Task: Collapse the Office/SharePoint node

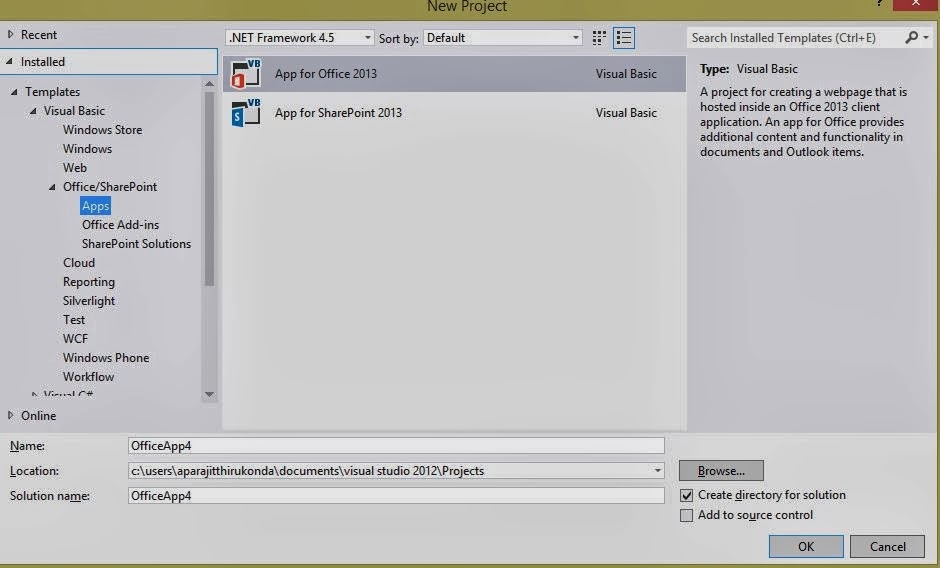Action: coord(53,187)
